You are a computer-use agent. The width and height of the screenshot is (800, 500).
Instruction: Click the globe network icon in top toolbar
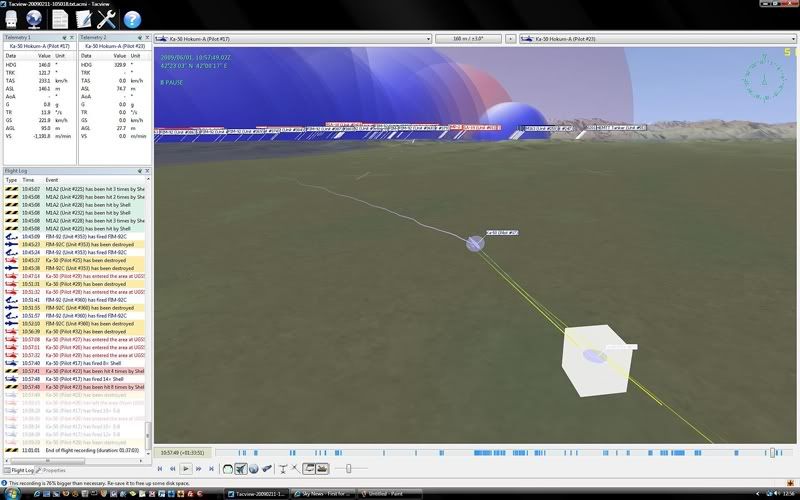coord(35,18)
